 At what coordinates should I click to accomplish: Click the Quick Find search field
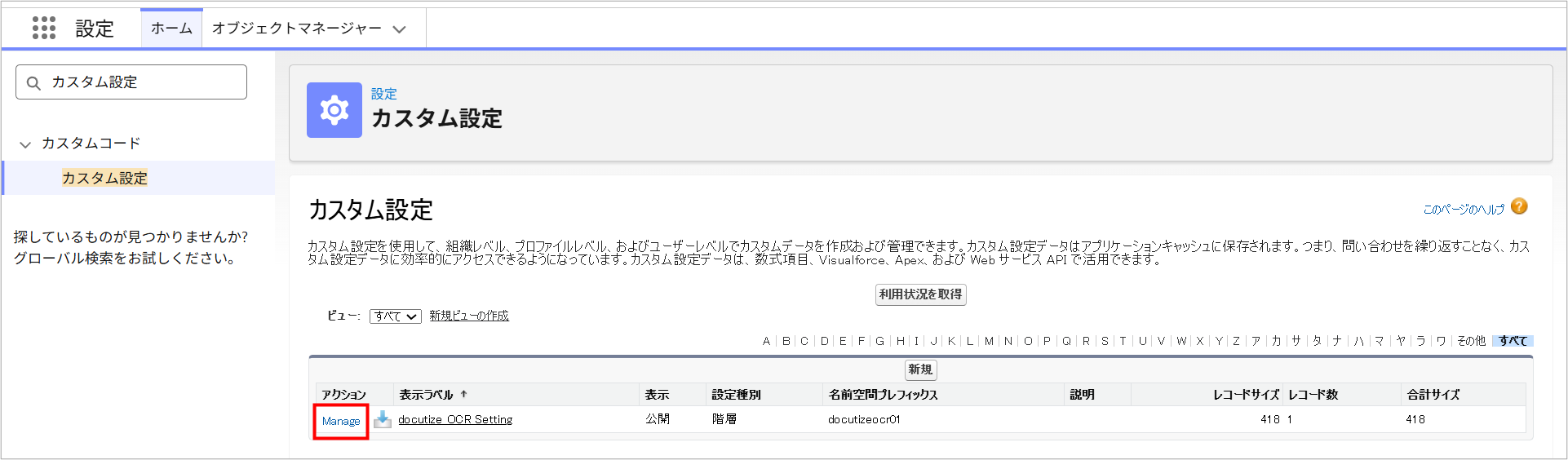click(131, 82)
